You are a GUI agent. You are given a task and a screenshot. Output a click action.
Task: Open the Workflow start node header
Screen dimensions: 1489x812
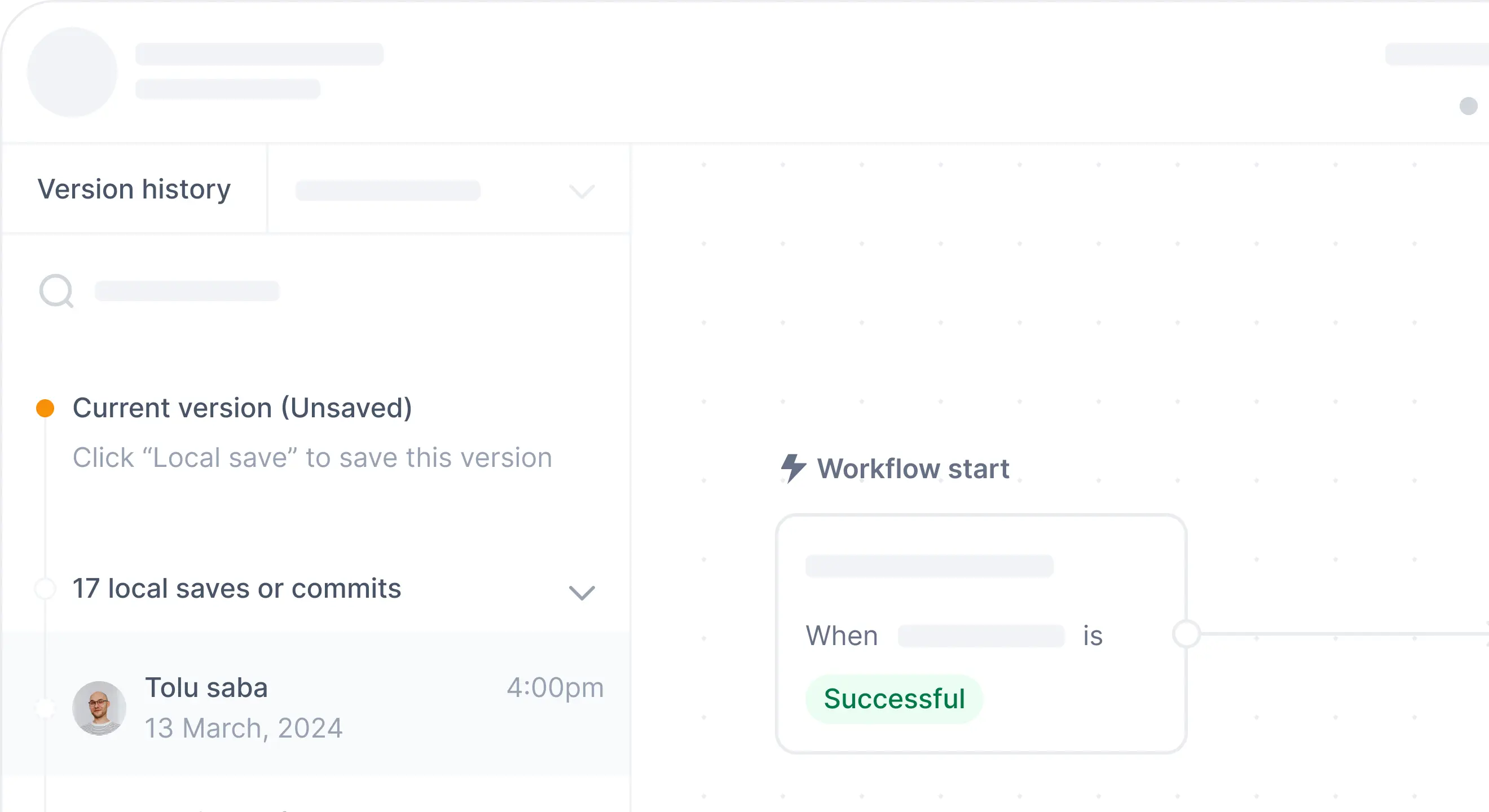pyautogui.click(x=912, y=469)
